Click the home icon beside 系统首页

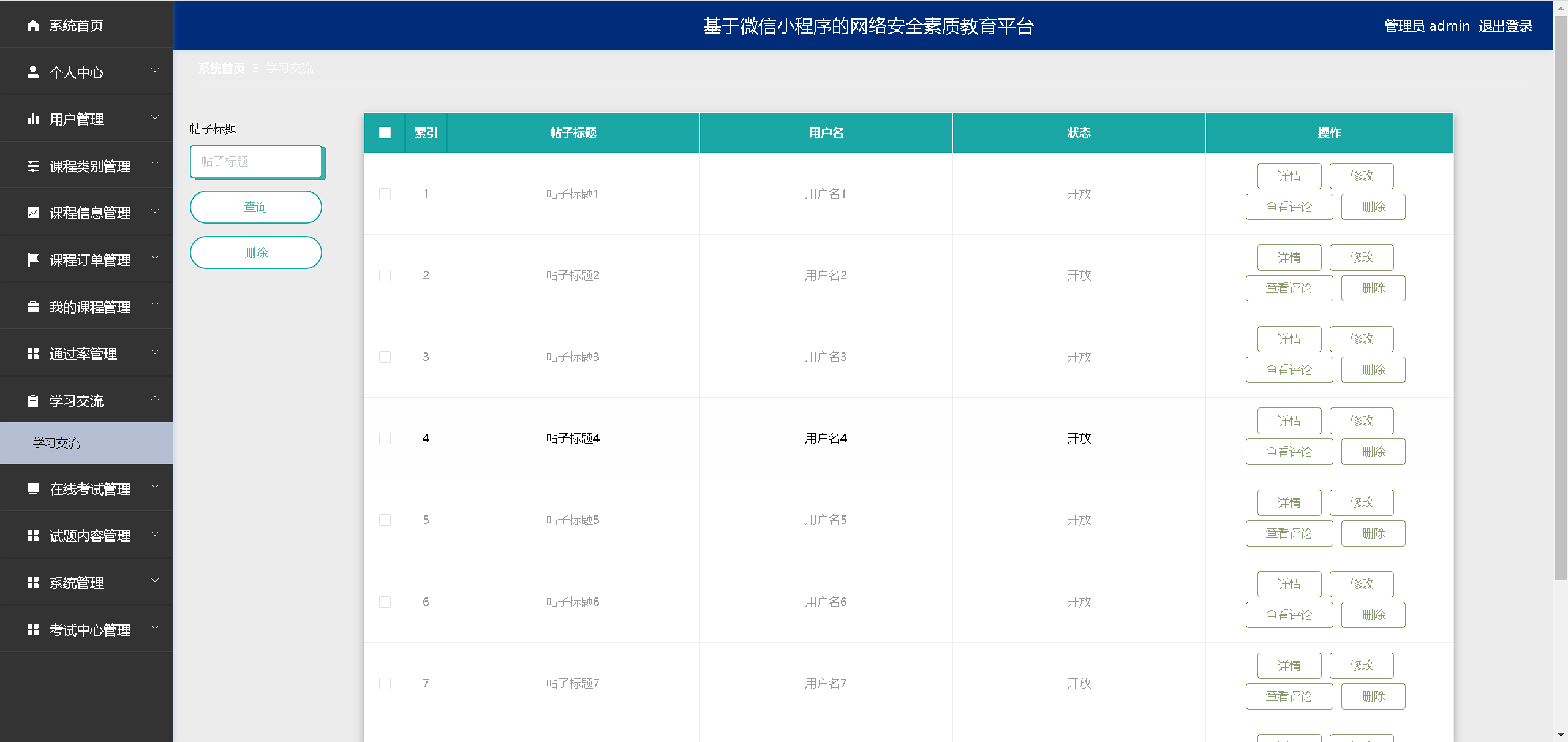click(33, 25)
